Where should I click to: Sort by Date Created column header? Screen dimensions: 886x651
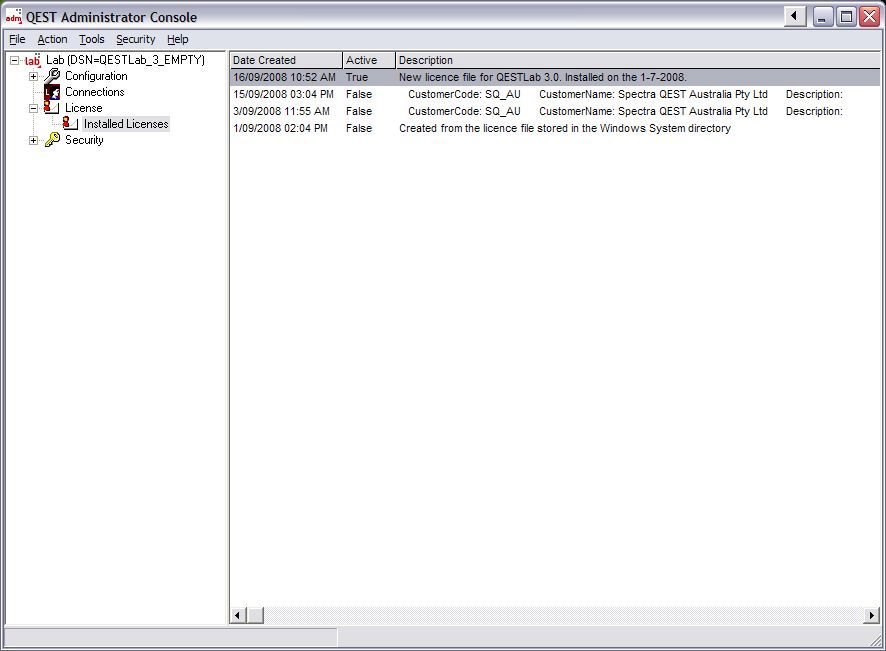pos(286,60)
